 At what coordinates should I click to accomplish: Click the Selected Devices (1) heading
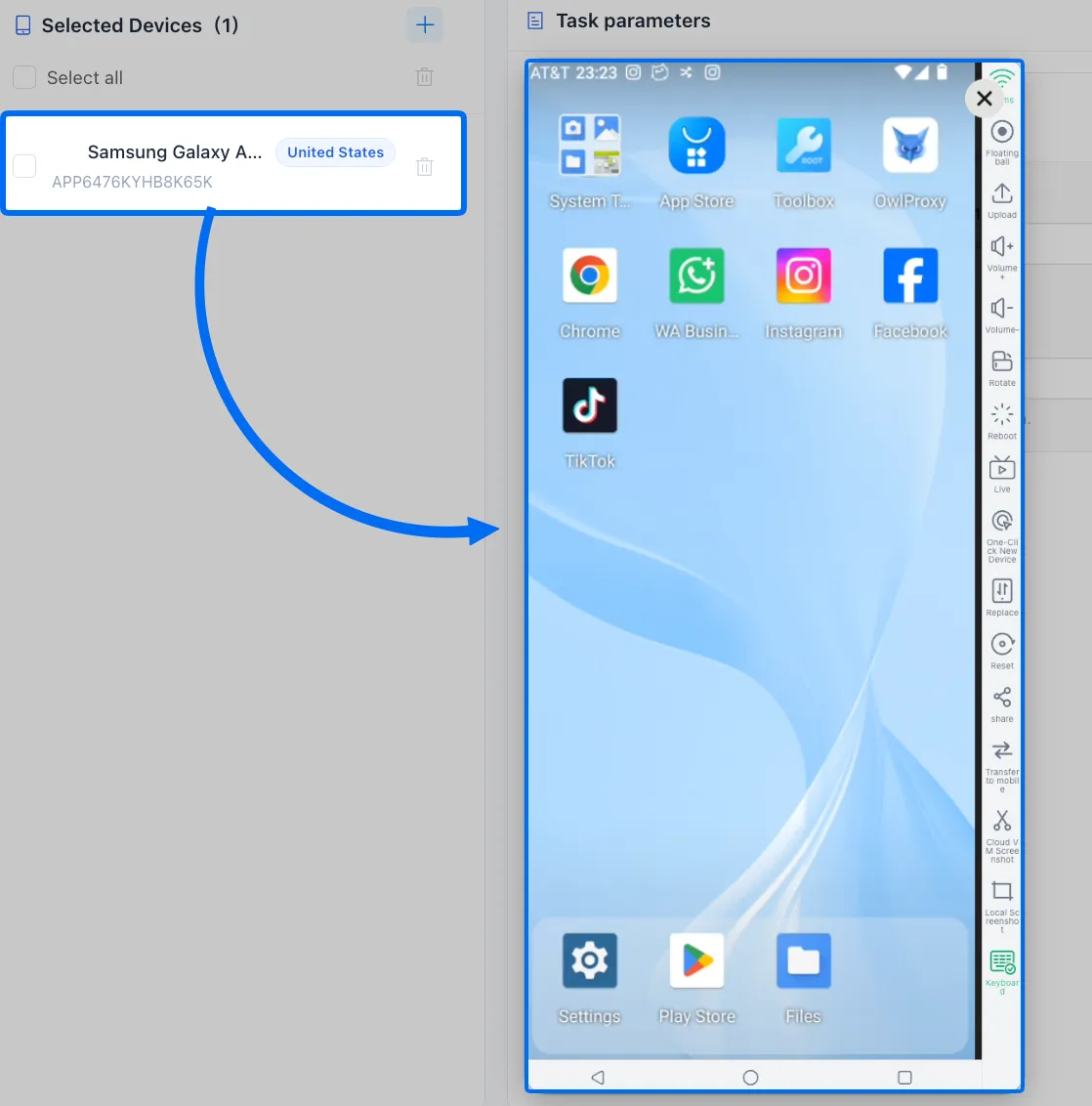140,25
